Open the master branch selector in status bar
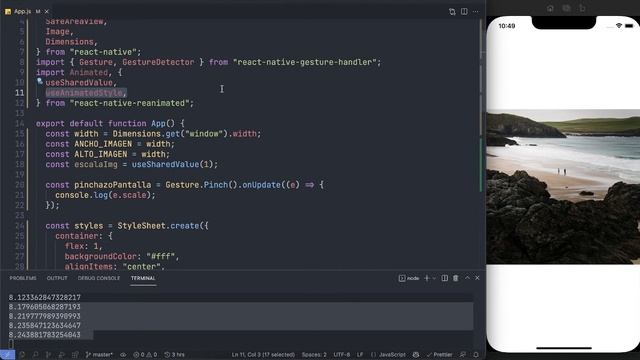640x360 pixels. click(99, 355)
